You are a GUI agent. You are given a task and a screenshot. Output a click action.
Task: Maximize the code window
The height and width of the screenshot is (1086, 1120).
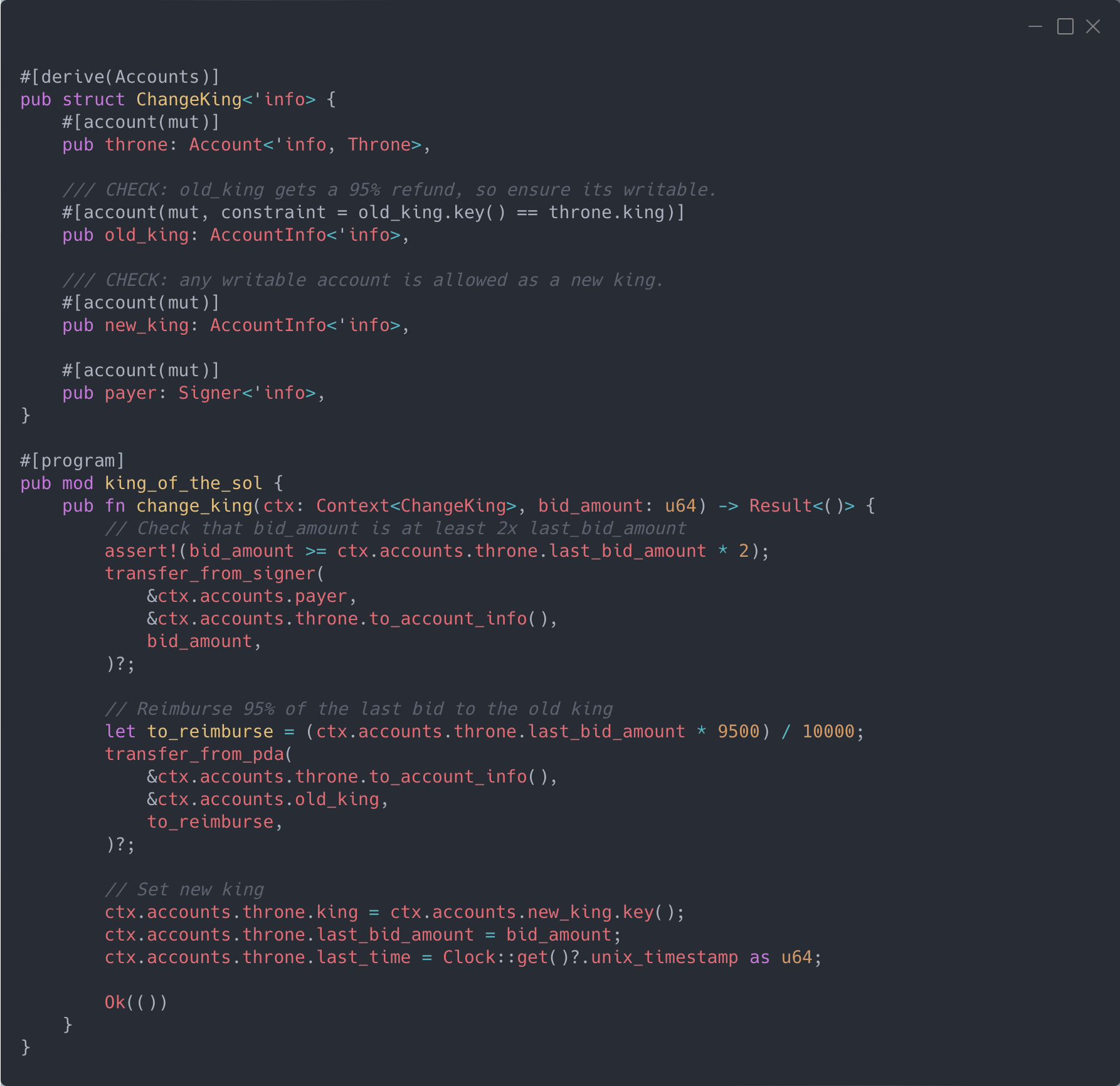pos(1065,26)
